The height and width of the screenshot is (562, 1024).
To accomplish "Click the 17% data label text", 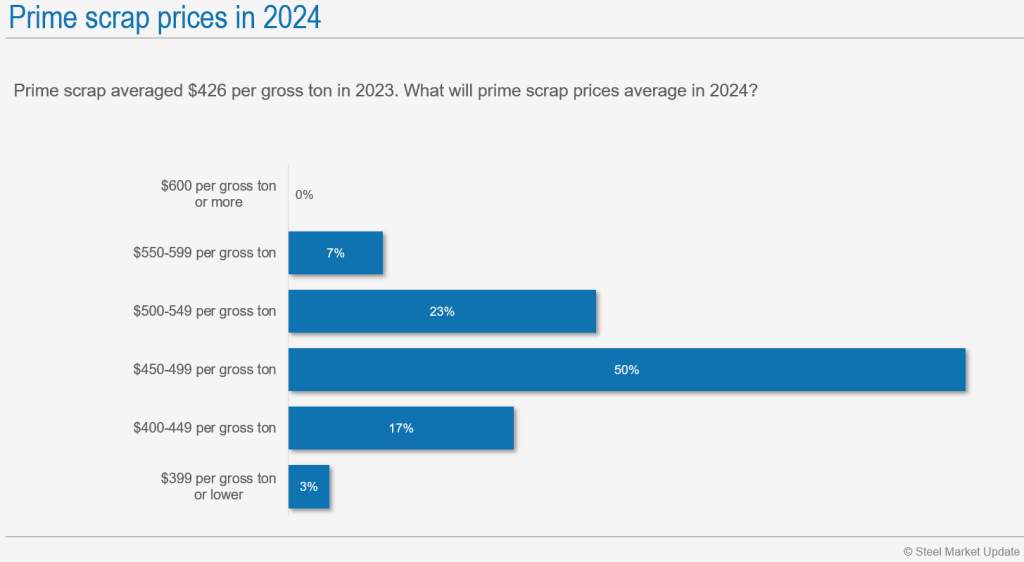I will click(x=401, y=428).
